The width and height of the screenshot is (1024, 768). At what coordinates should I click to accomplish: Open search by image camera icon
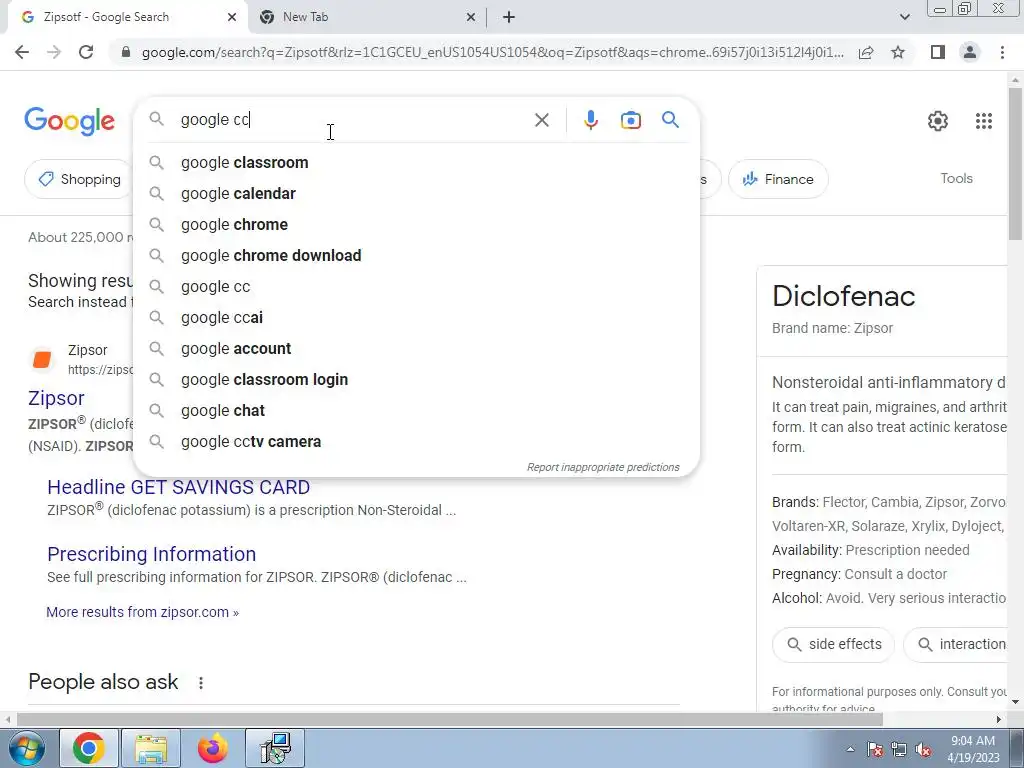coord(630,120)
